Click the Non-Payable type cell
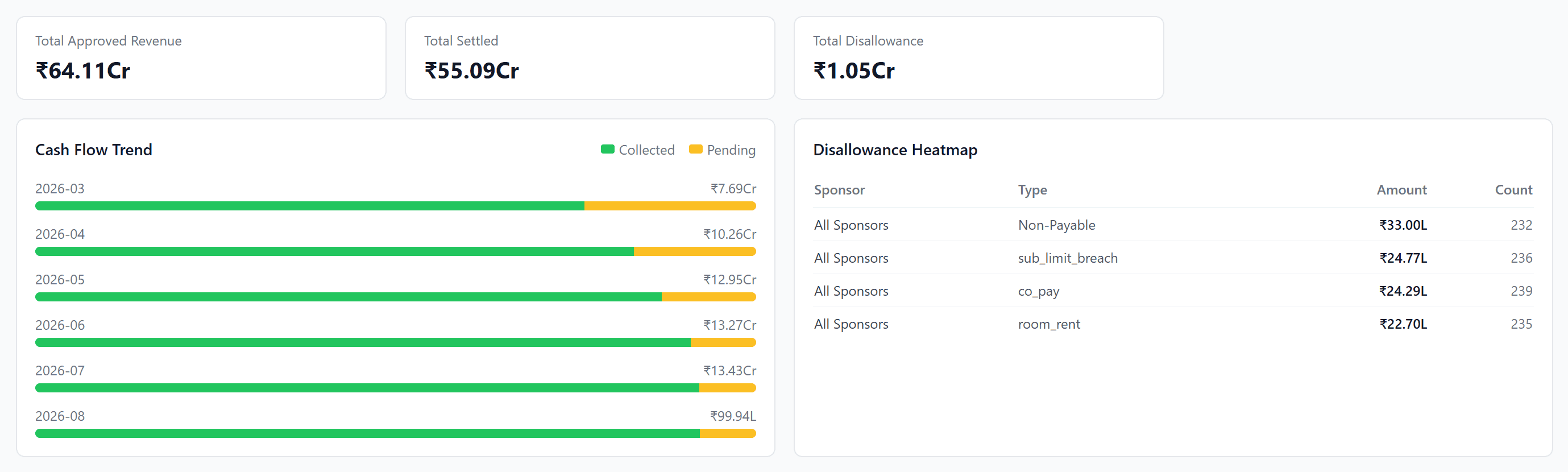Screen dimensions: 1568x472 pyautogui.click(x=1056, y=225)
